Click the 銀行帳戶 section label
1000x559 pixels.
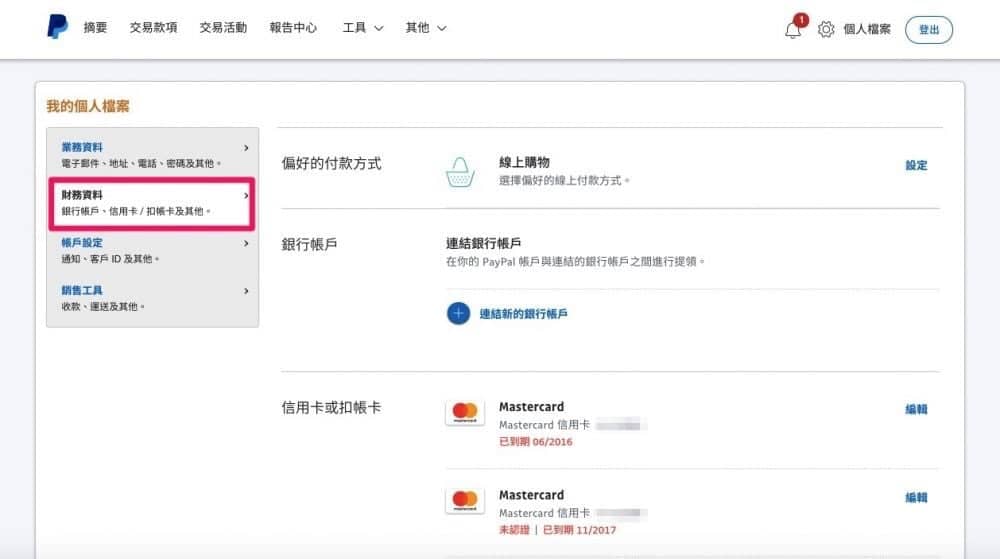pos(309,244)
